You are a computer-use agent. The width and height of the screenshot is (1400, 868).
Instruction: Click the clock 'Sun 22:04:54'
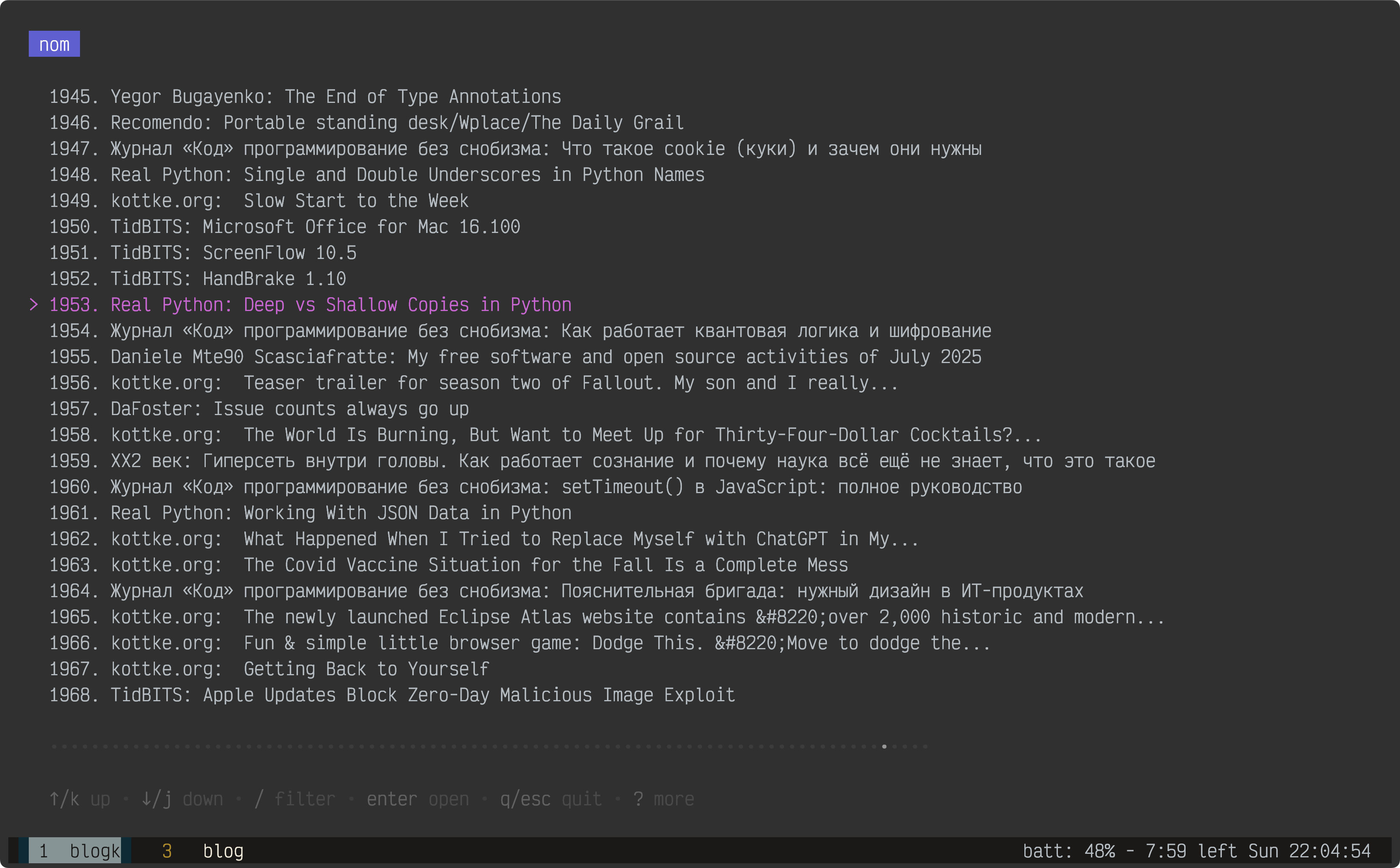click(x=1309, y=851)
